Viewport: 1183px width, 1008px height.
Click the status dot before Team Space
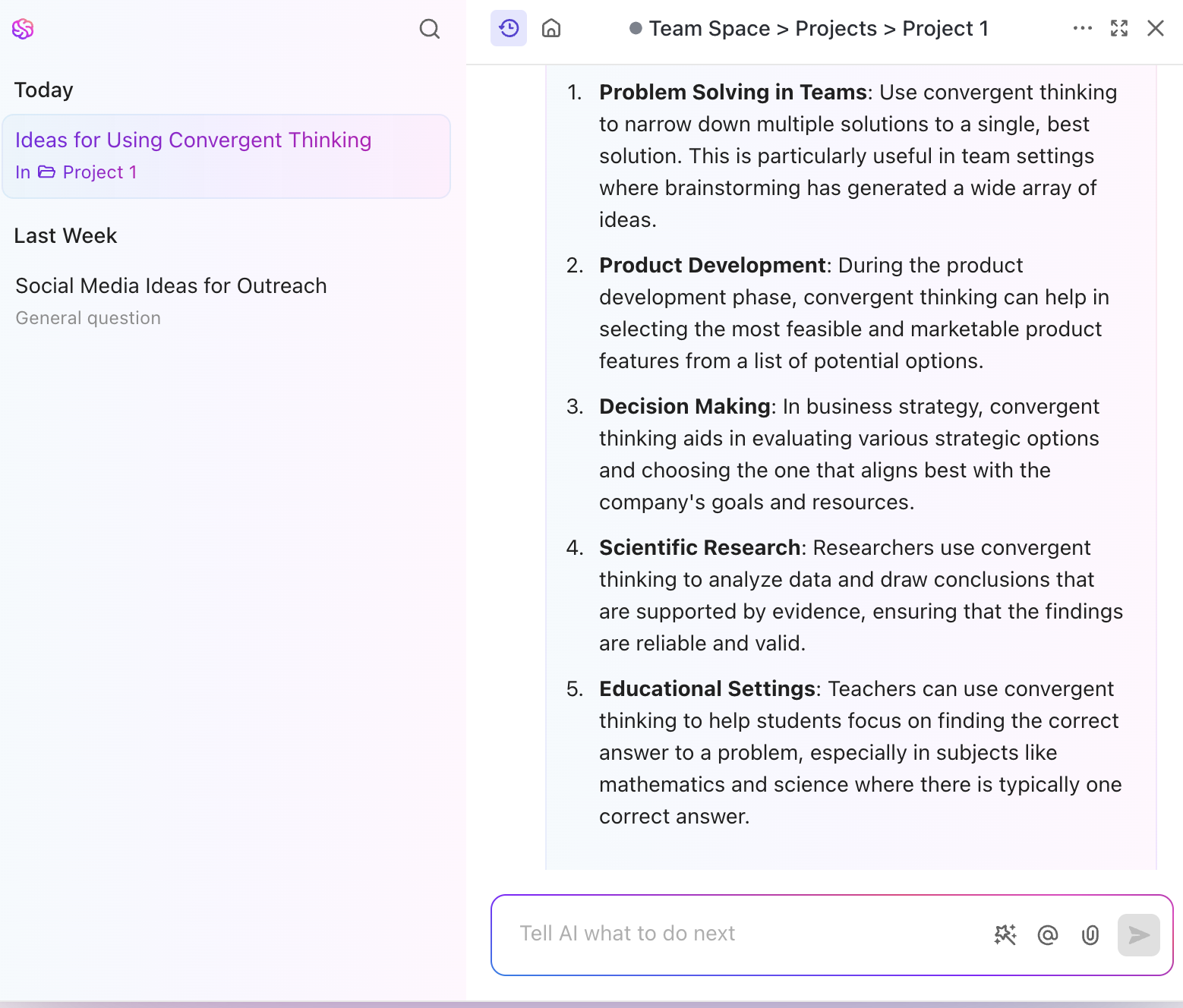634,27
